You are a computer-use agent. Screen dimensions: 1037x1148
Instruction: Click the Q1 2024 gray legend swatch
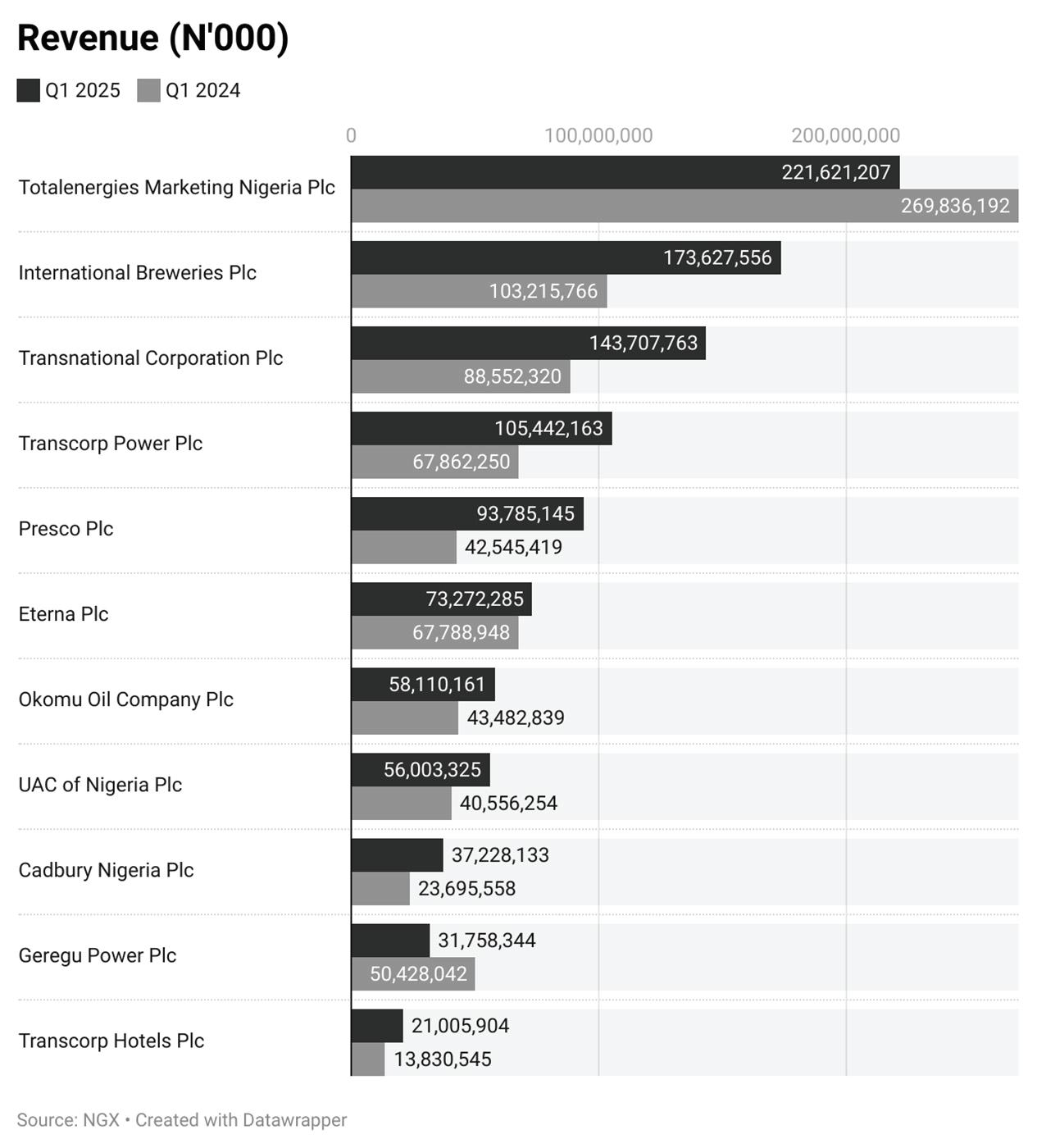(148, 90)
